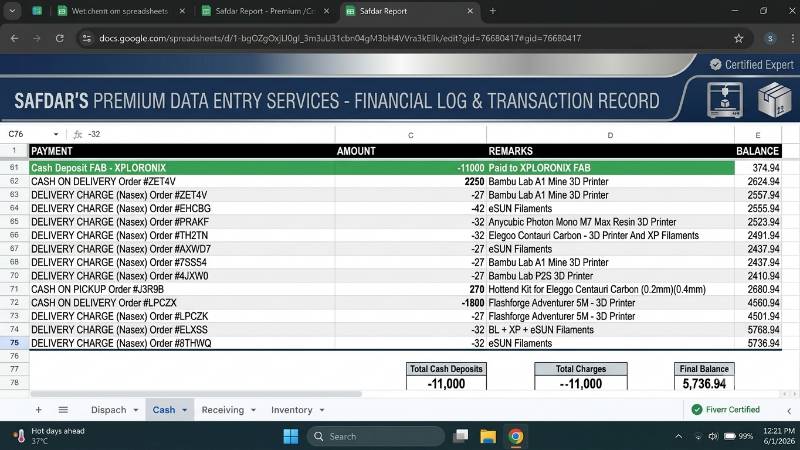Click the browser forward arrow
This screenshot has height=450, width=800.
tap(37, 38)
